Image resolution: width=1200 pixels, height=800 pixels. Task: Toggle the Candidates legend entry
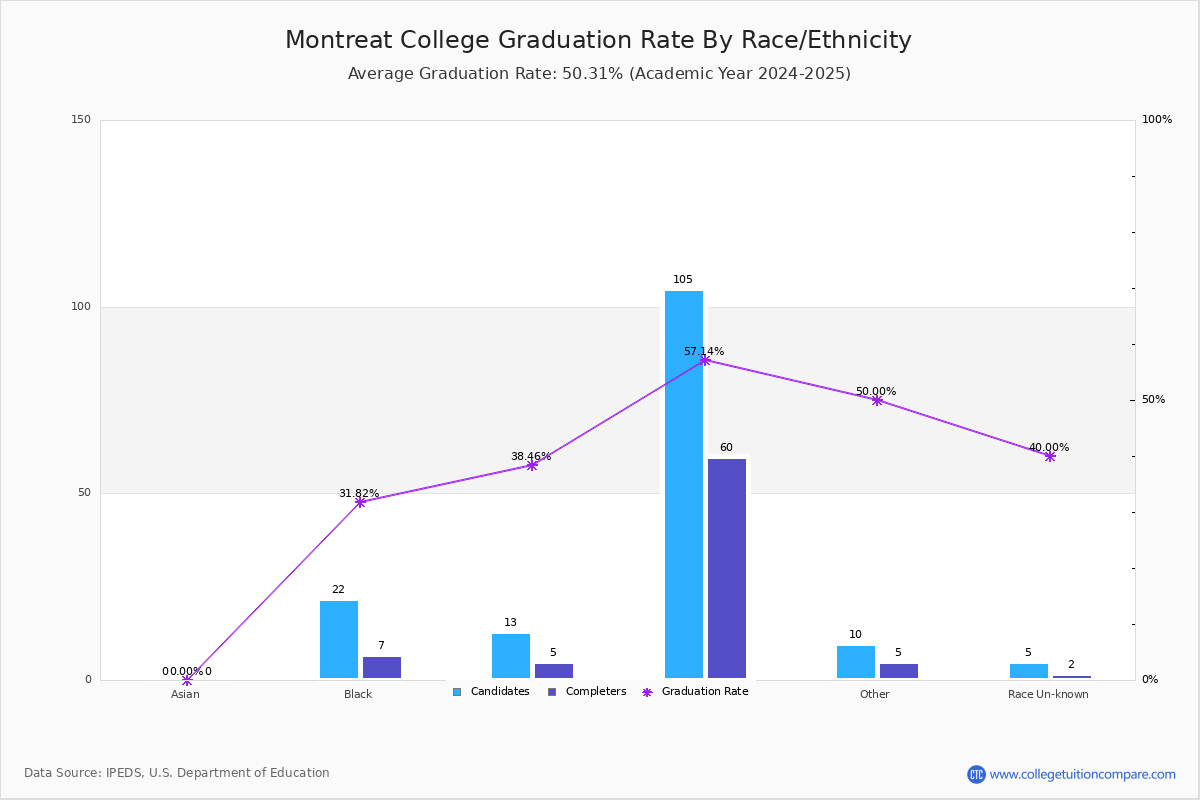coord(491,692)
